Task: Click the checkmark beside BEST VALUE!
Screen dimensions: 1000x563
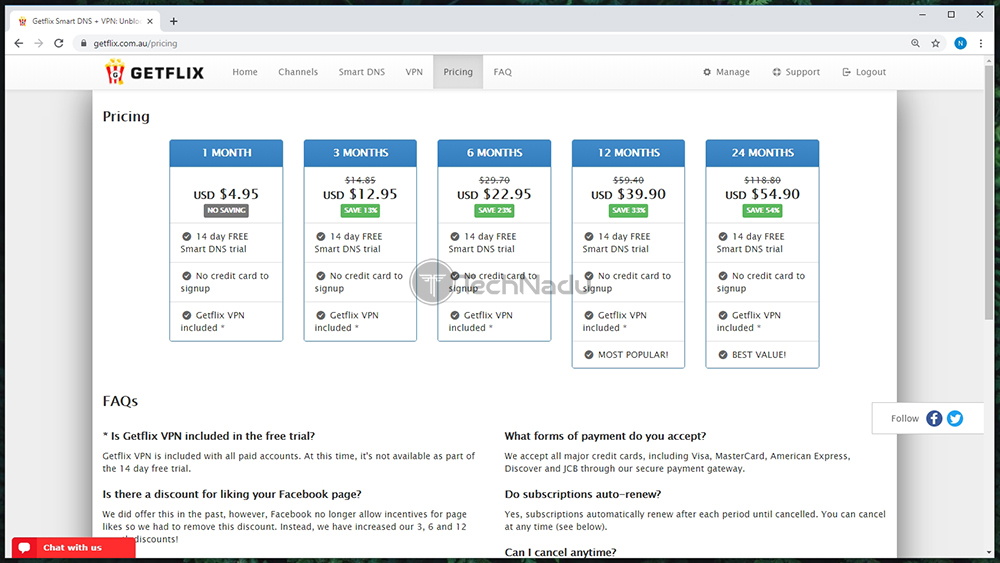Action: pos(723,355)
